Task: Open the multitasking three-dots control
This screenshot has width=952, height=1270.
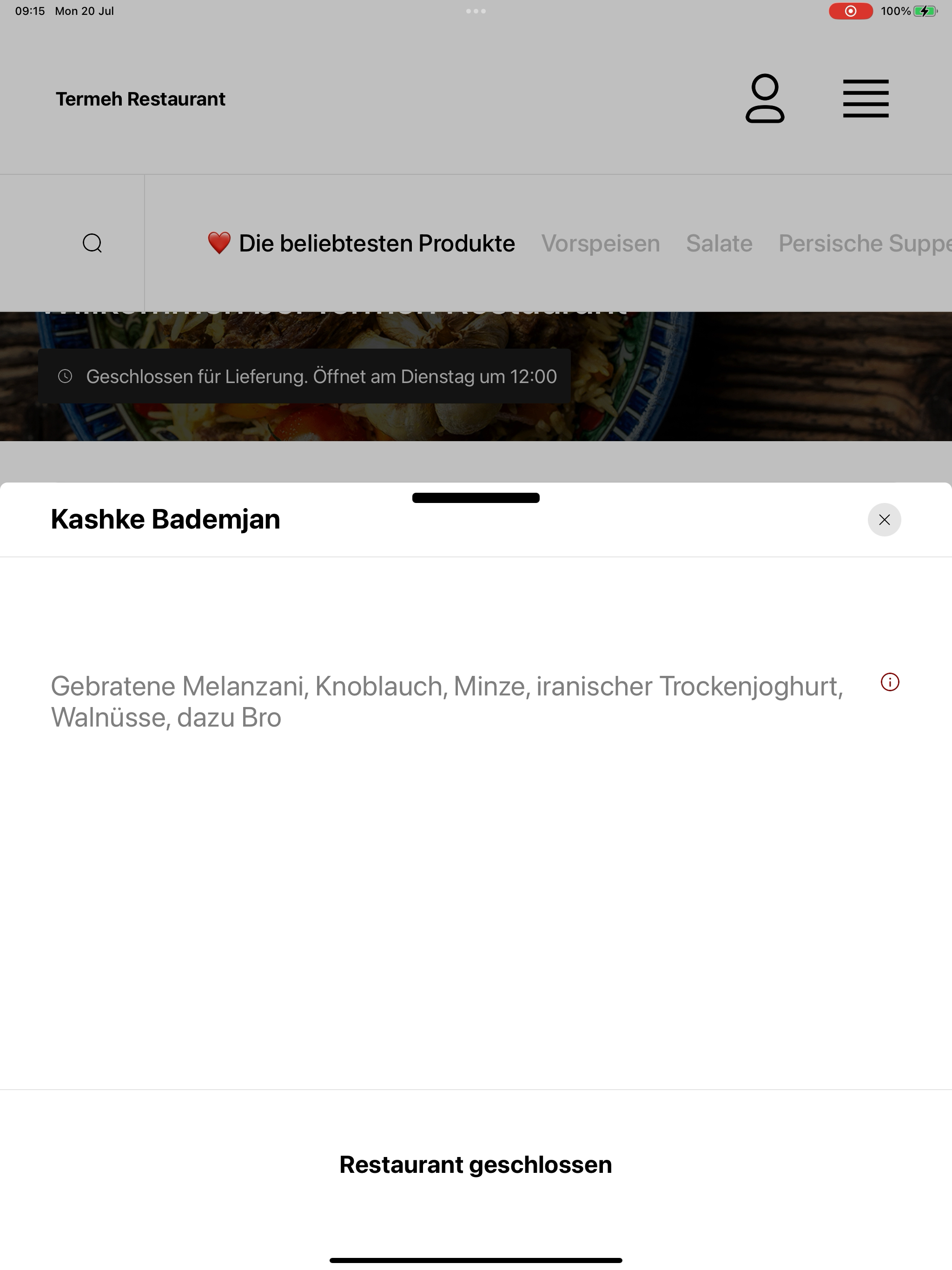Action: (x=476, y=11)
